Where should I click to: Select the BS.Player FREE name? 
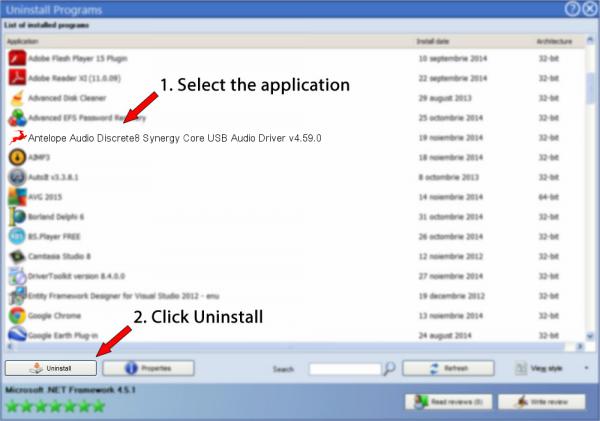(x=54, y=237)
